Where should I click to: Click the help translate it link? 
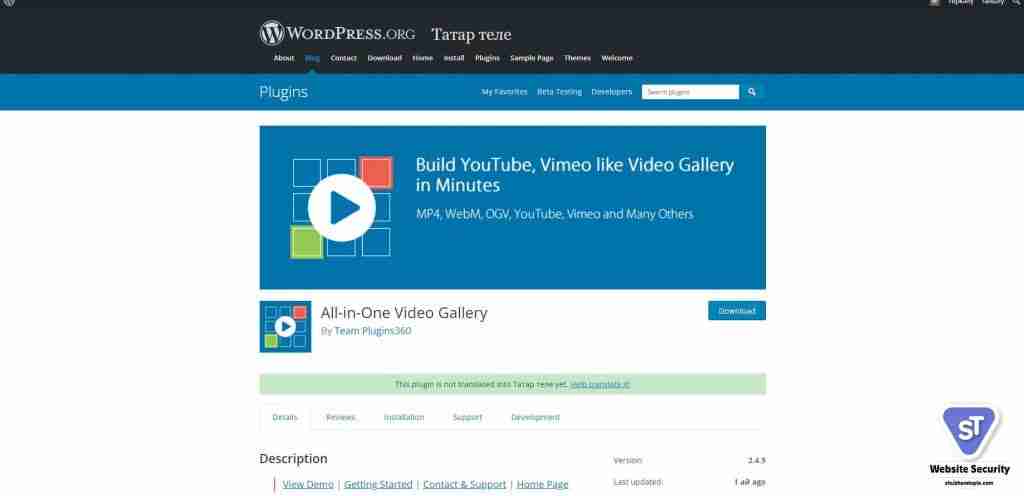coord(600,384)
